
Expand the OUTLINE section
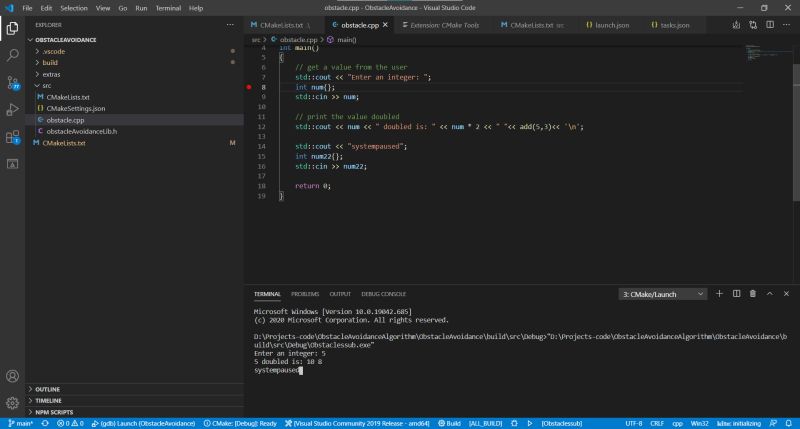pyautogui.click(x=47, y=389)
